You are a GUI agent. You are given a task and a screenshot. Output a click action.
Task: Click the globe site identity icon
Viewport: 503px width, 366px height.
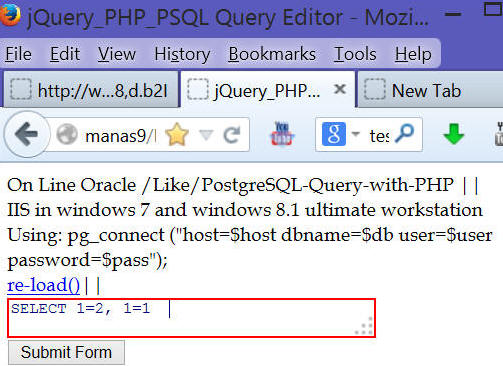67,135
